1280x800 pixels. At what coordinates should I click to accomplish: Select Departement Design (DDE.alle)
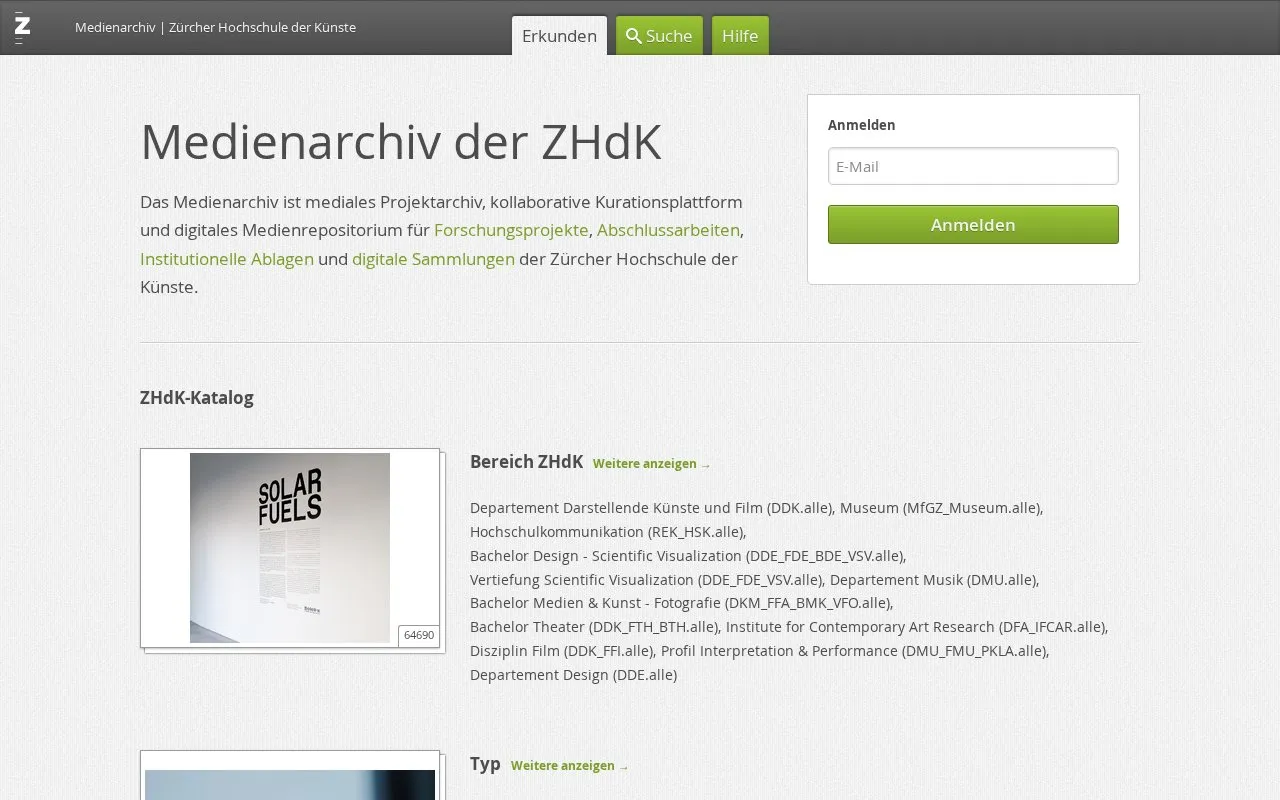click(573, 675)
